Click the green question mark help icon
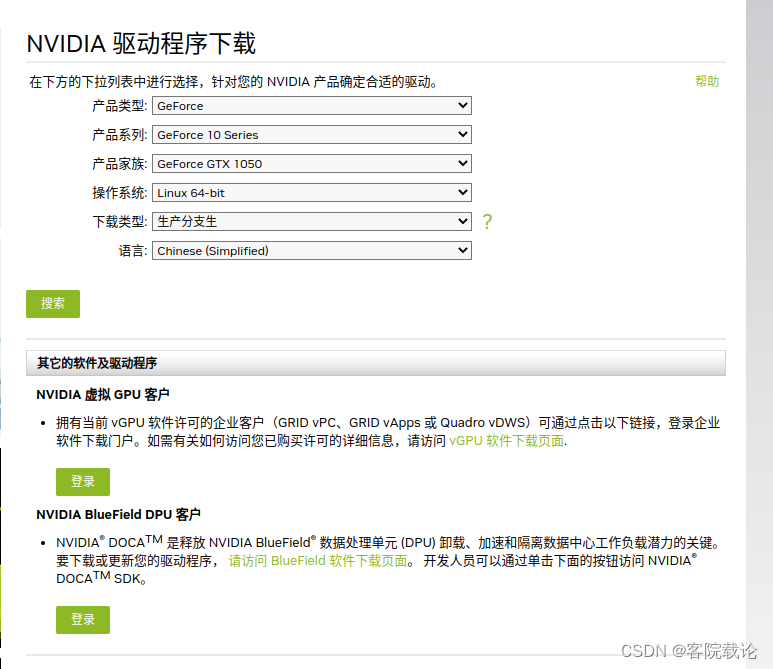Screen dimensions: 773x669 pyautogui.click(x=487, y=222)
